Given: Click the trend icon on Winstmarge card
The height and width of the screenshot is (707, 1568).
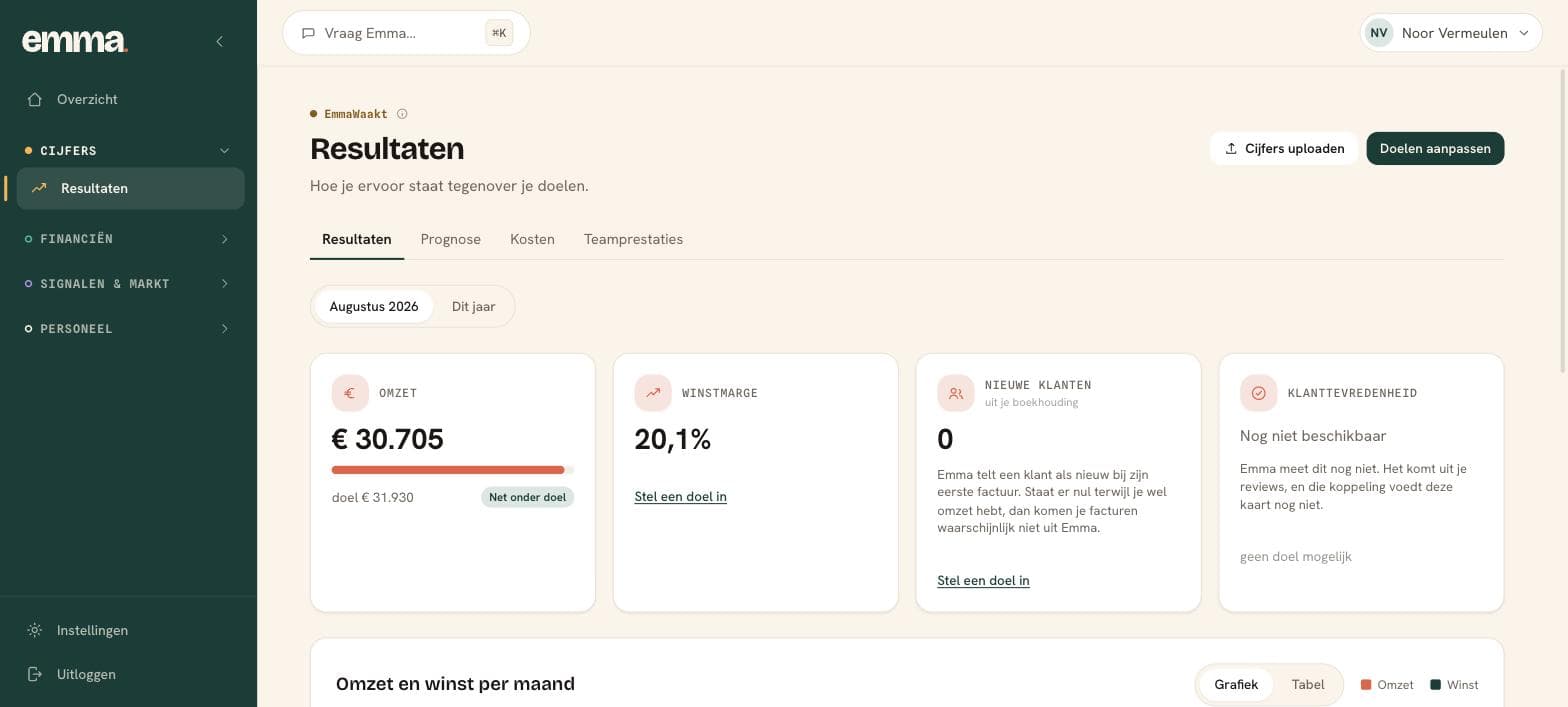Looking at the screenshot, I should (x=653, y=393).
